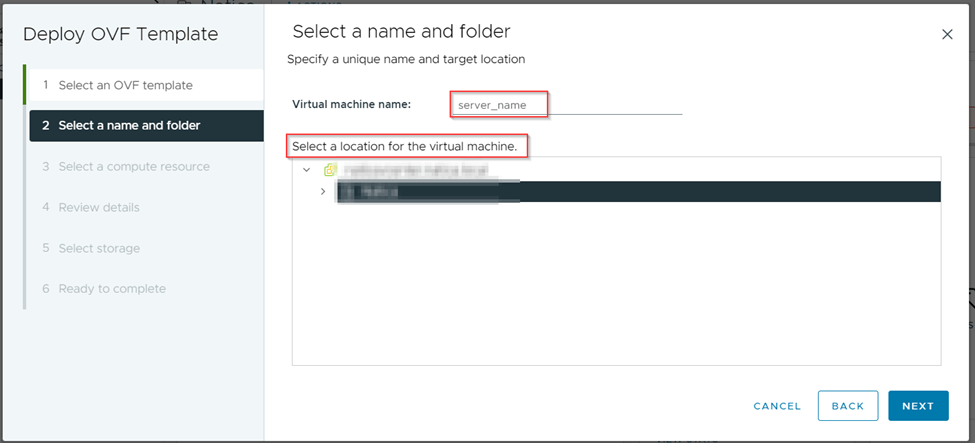Click the CANCEL link
This screenshot has height=443, width=975.
(777, 406)
